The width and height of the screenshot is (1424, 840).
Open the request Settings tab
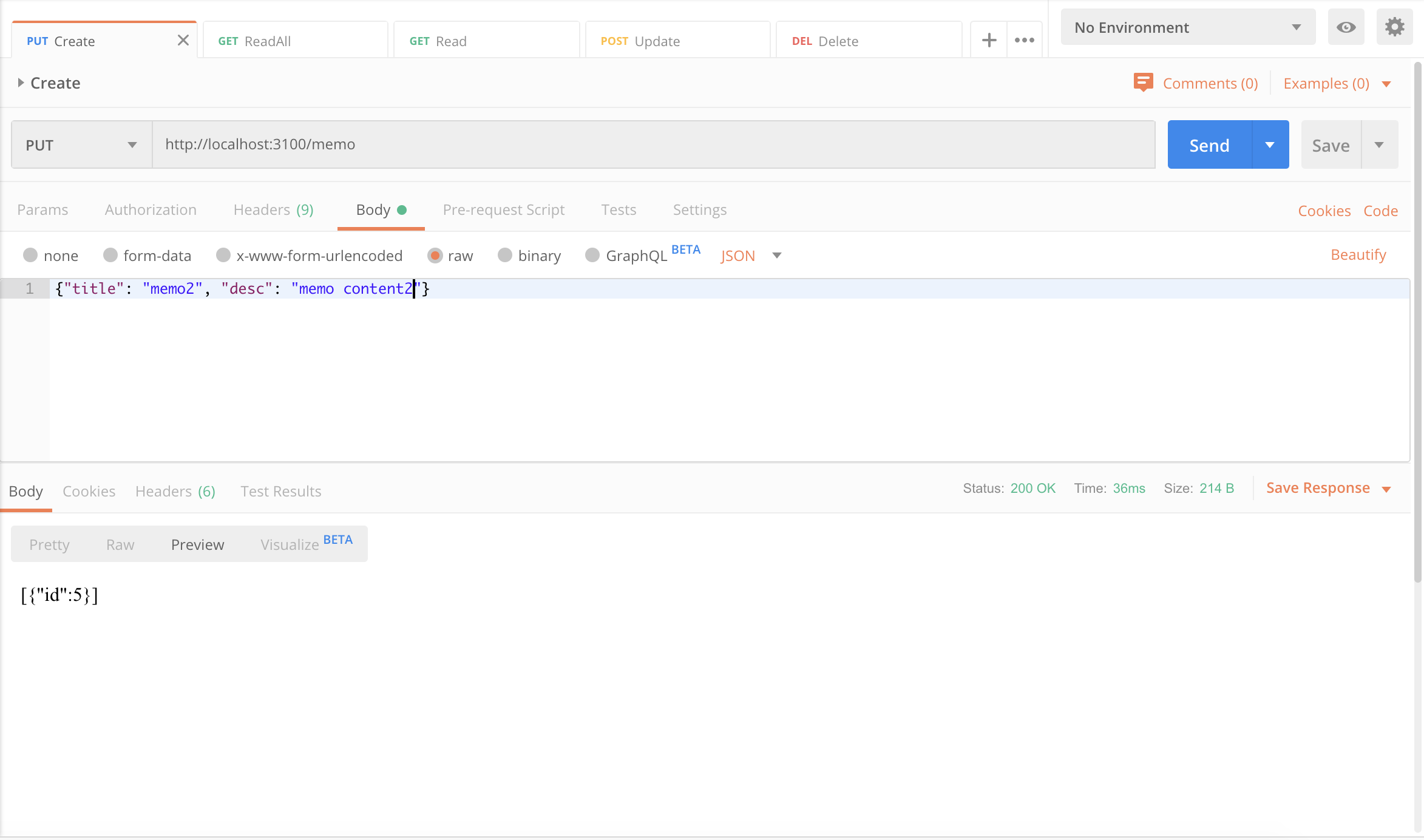699,210
